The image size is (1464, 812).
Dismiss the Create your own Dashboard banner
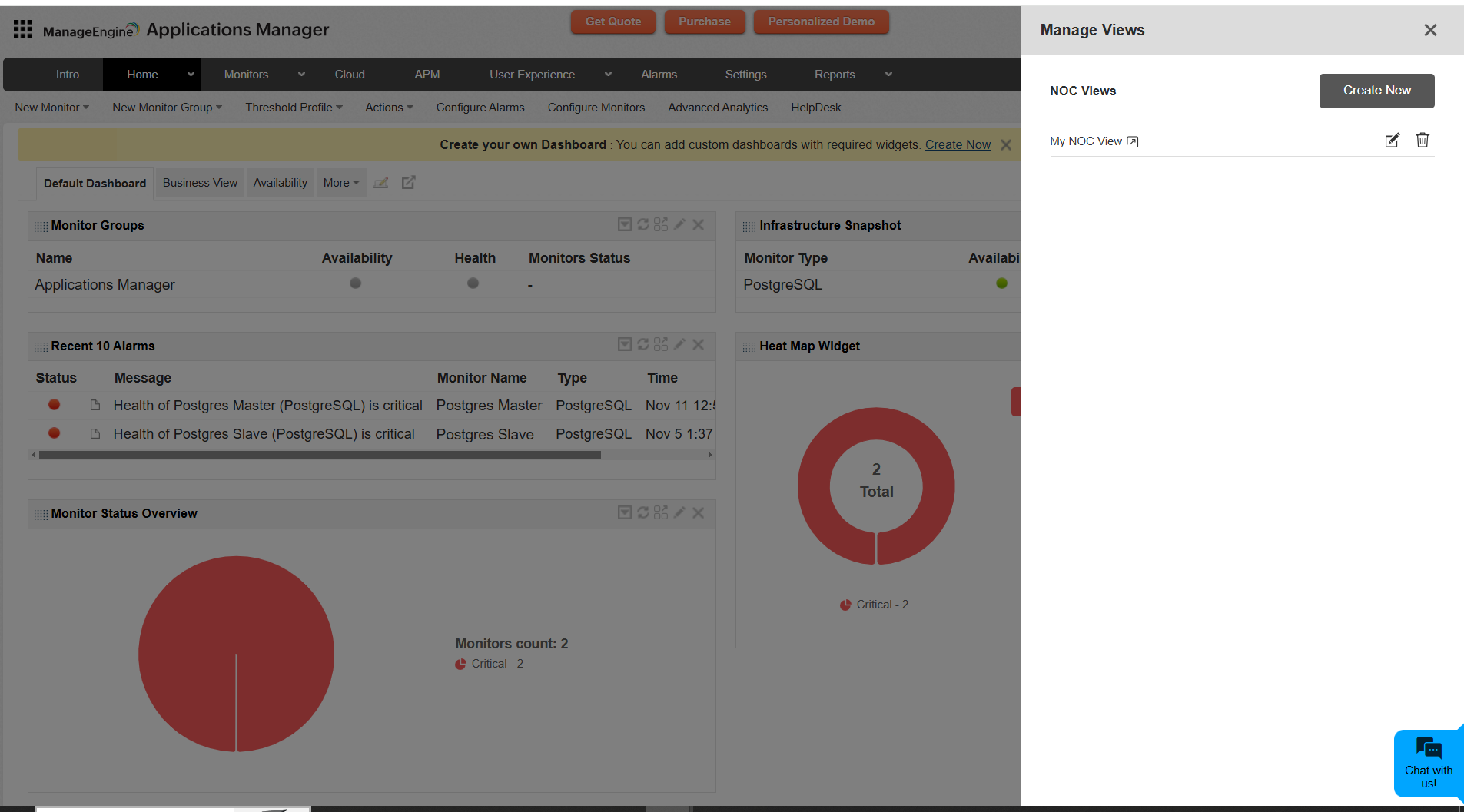[x=1006, y=145]
